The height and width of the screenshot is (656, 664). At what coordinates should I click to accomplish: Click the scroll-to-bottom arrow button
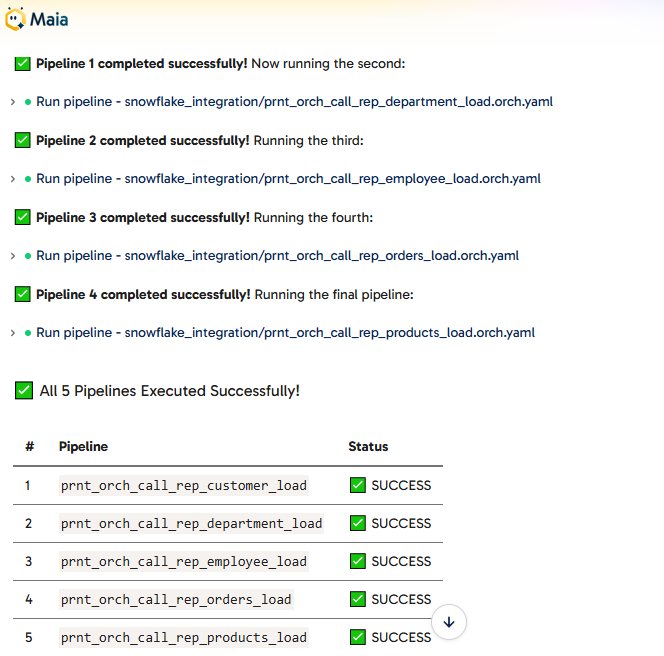449,622
